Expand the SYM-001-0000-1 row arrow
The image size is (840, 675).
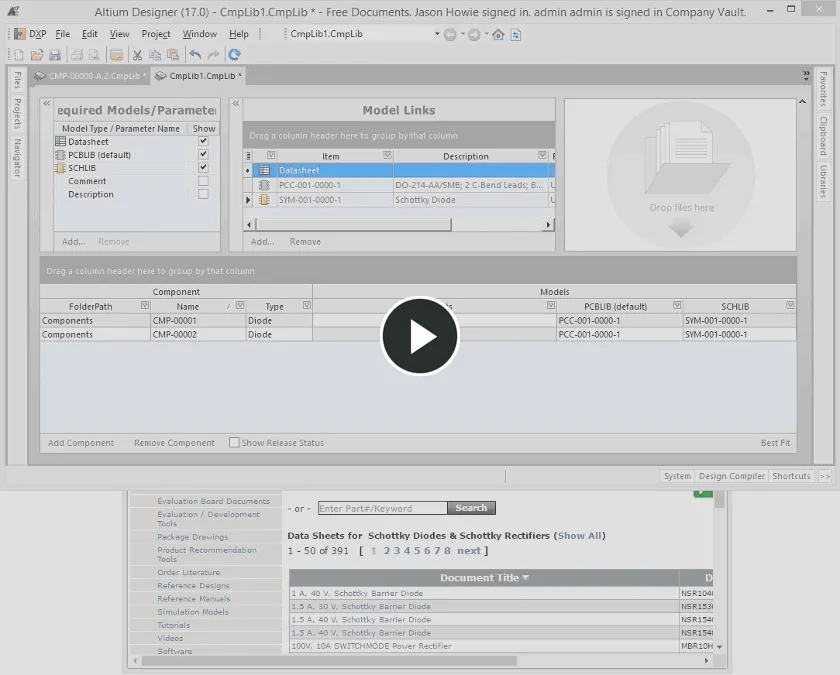click(x=248, y=200)
